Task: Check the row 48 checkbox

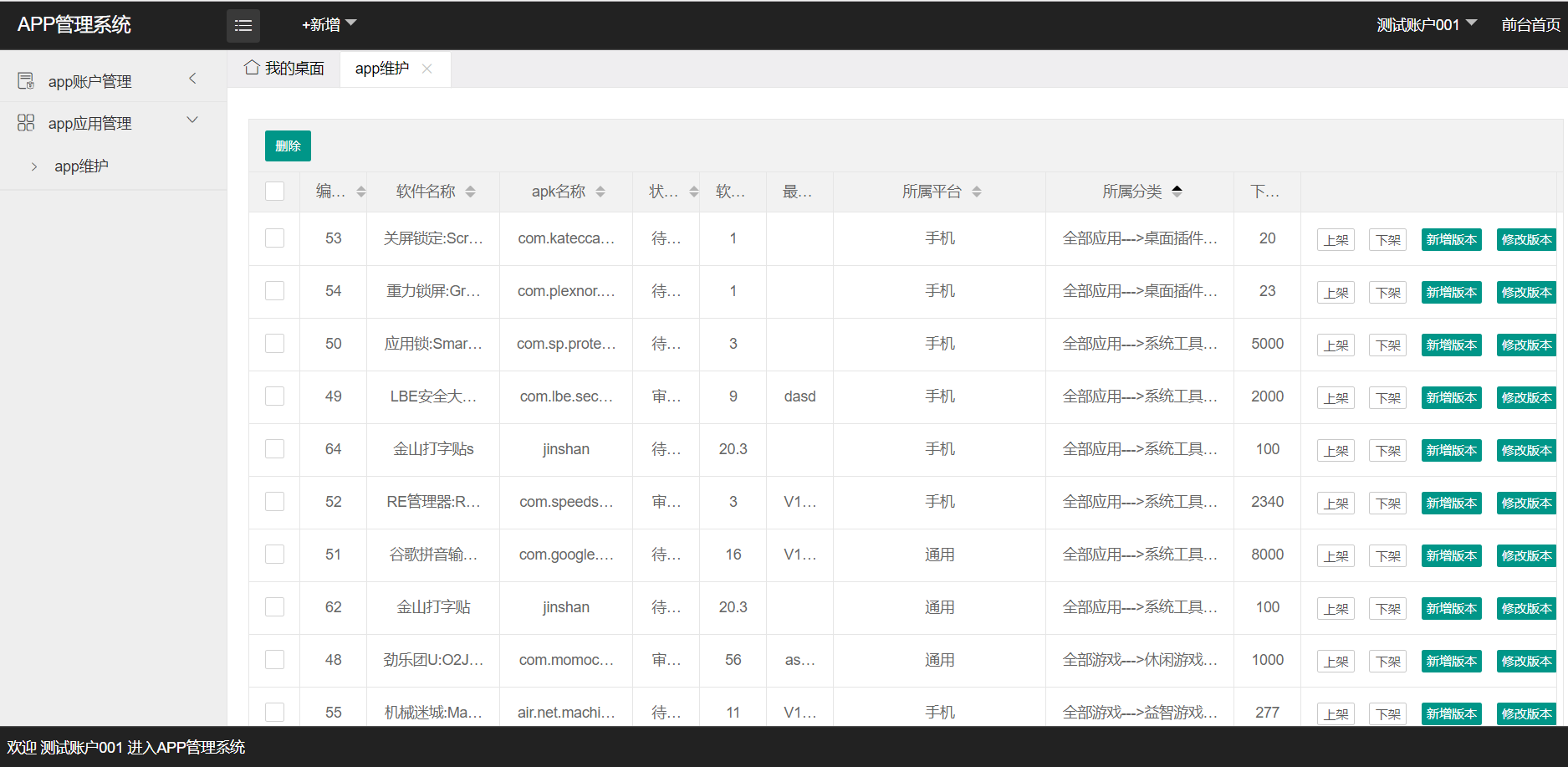Action: coord(274,660)
